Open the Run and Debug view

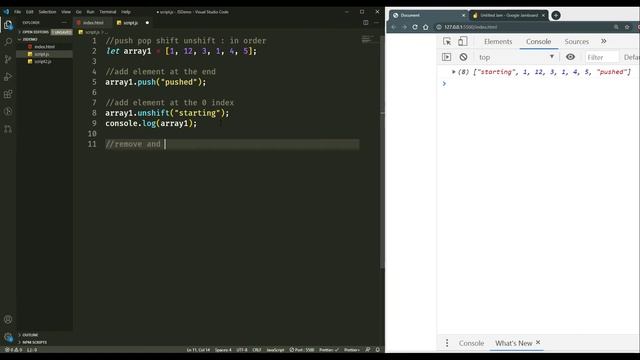(8, 77)
